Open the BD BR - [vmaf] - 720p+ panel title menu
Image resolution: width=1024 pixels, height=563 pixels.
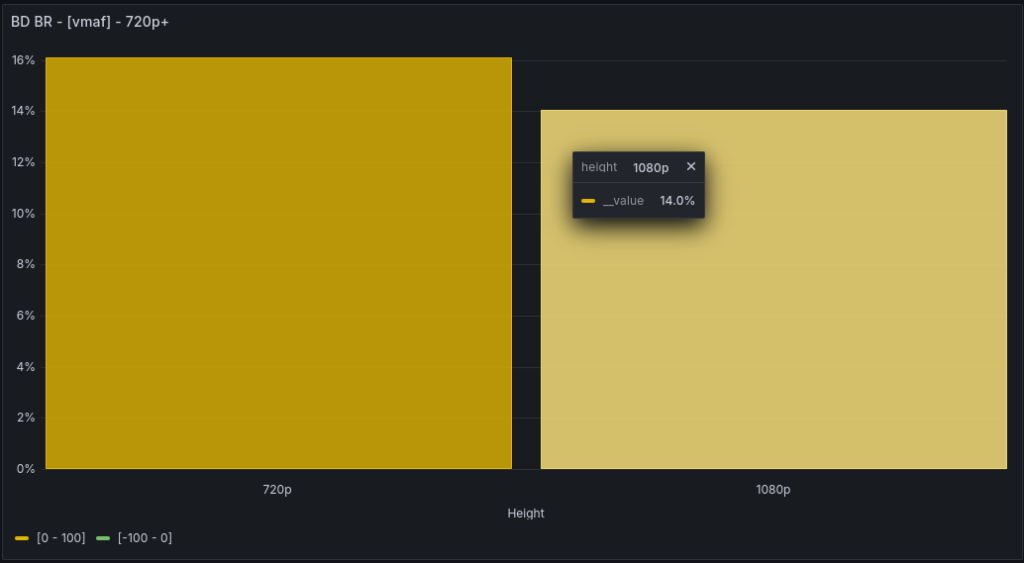[x=90, y=21]
